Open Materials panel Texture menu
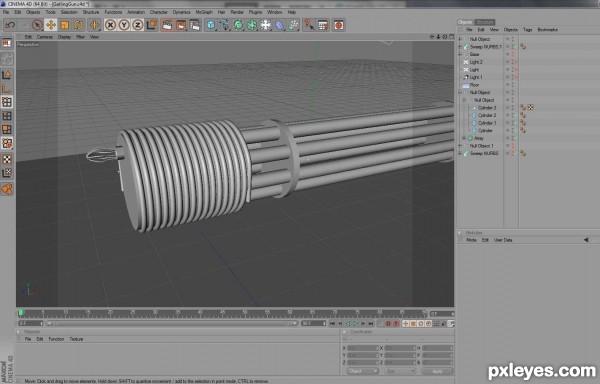The width and height of the screenshot is (600, 384). (x=76, y=339)
